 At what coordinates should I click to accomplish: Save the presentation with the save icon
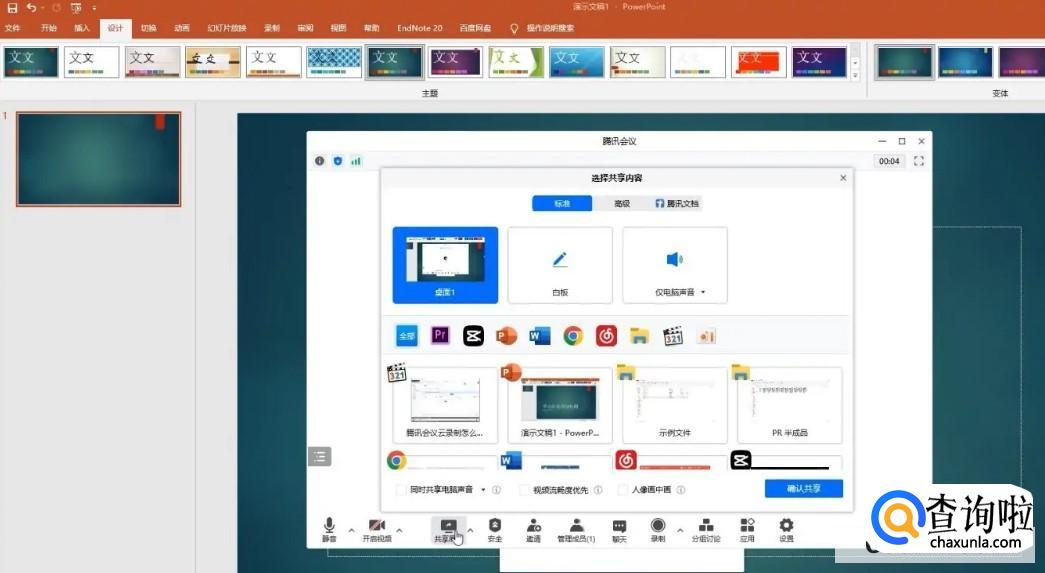click(x=12, y=8)
